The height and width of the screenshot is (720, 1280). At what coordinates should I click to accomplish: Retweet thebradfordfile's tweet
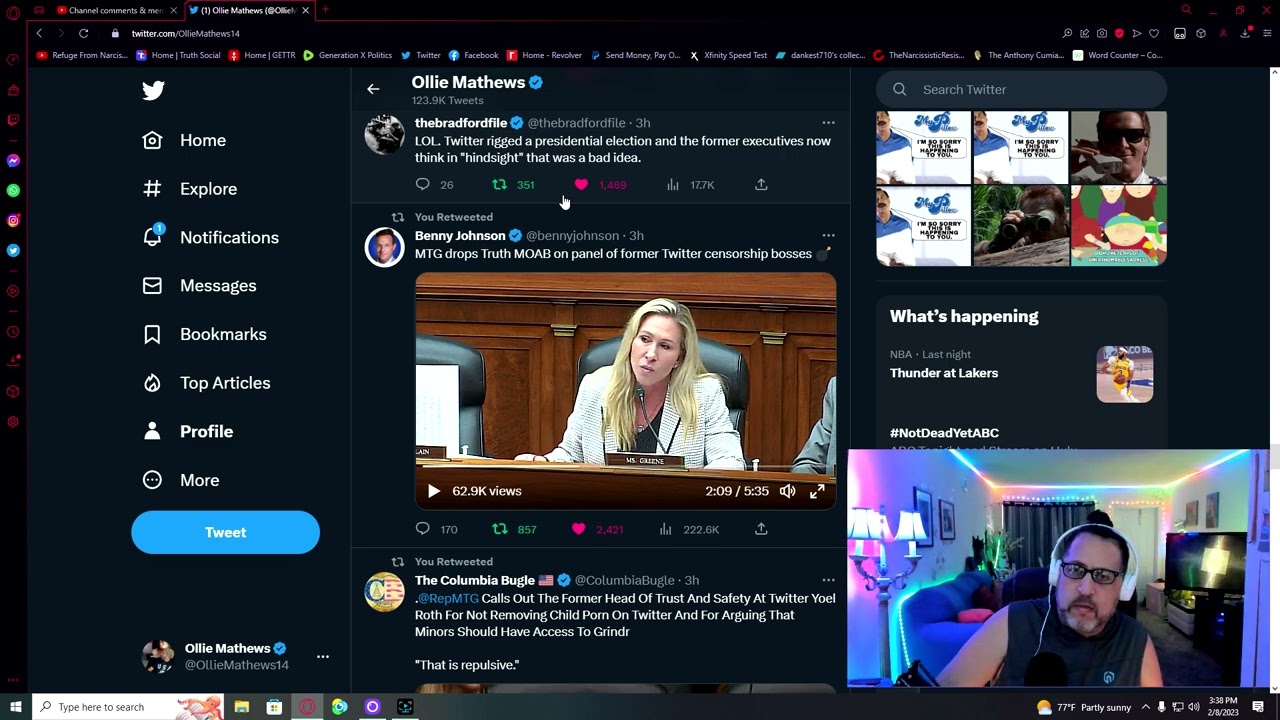(499, 184)
